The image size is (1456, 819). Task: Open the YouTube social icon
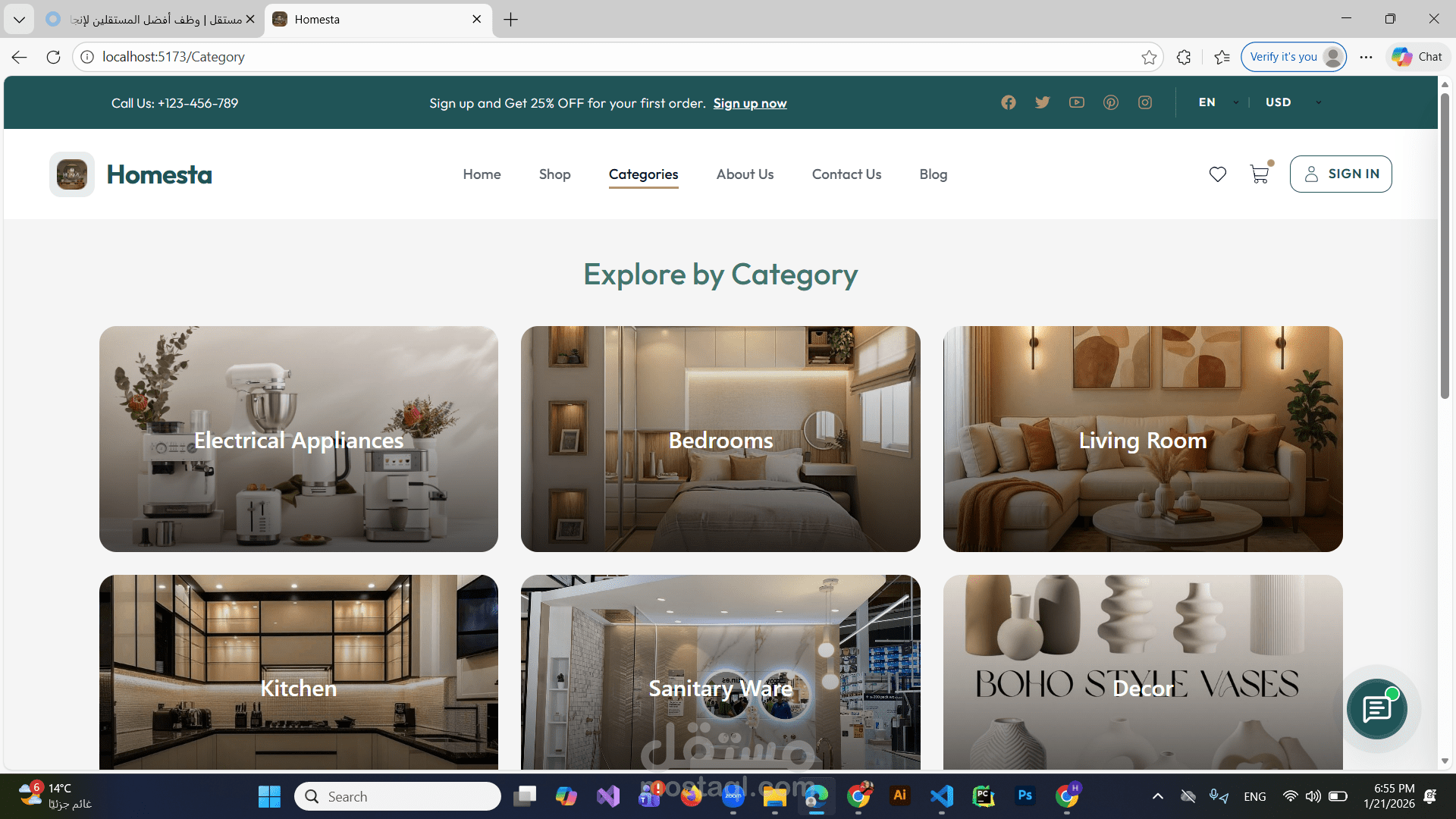[1076, 102]
